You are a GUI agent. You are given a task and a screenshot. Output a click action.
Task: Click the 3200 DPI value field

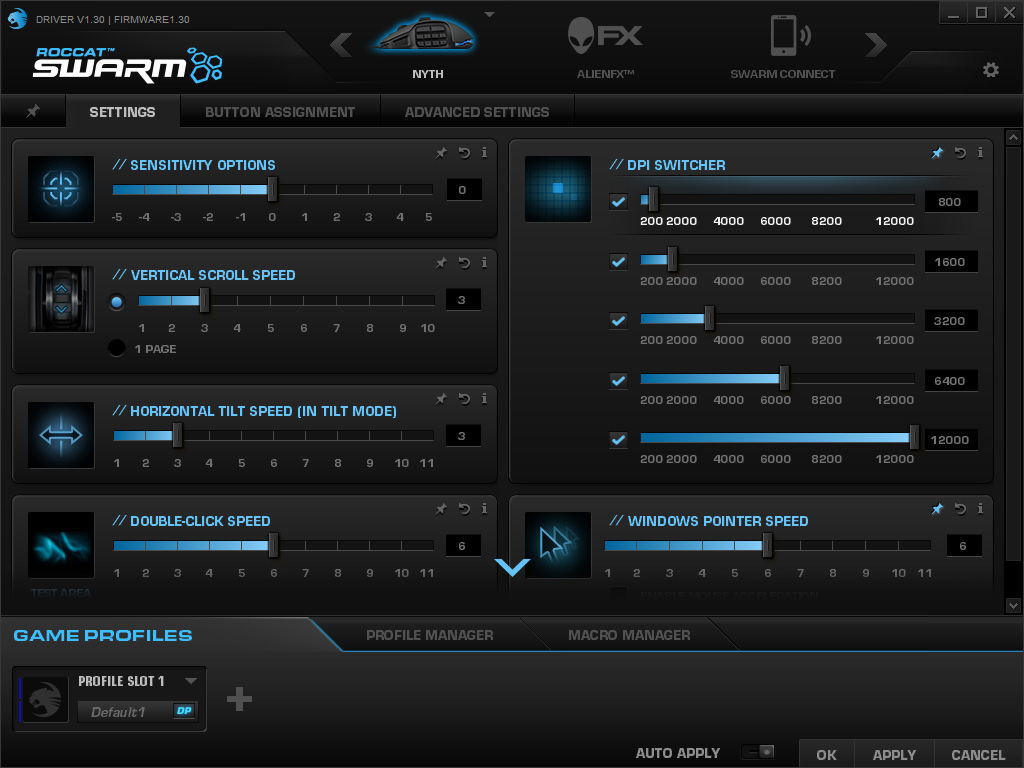pyautogui.click(x=951, y=321)
